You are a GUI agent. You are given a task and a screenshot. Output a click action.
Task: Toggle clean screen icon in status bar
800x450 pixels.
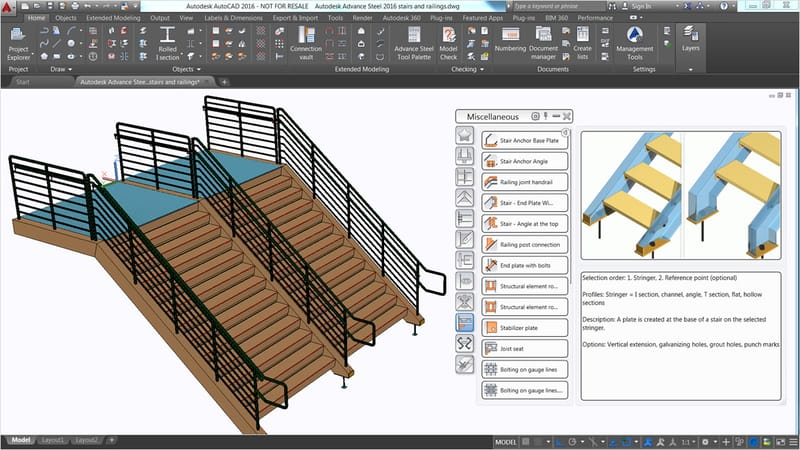(780, 442)
